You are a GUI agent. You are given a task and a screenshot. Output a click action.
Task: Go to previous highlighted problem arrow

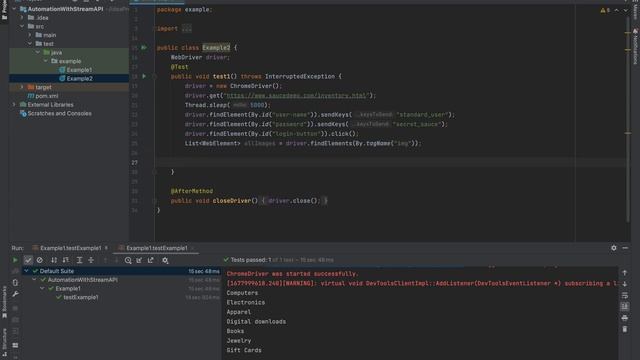(616, 10)
